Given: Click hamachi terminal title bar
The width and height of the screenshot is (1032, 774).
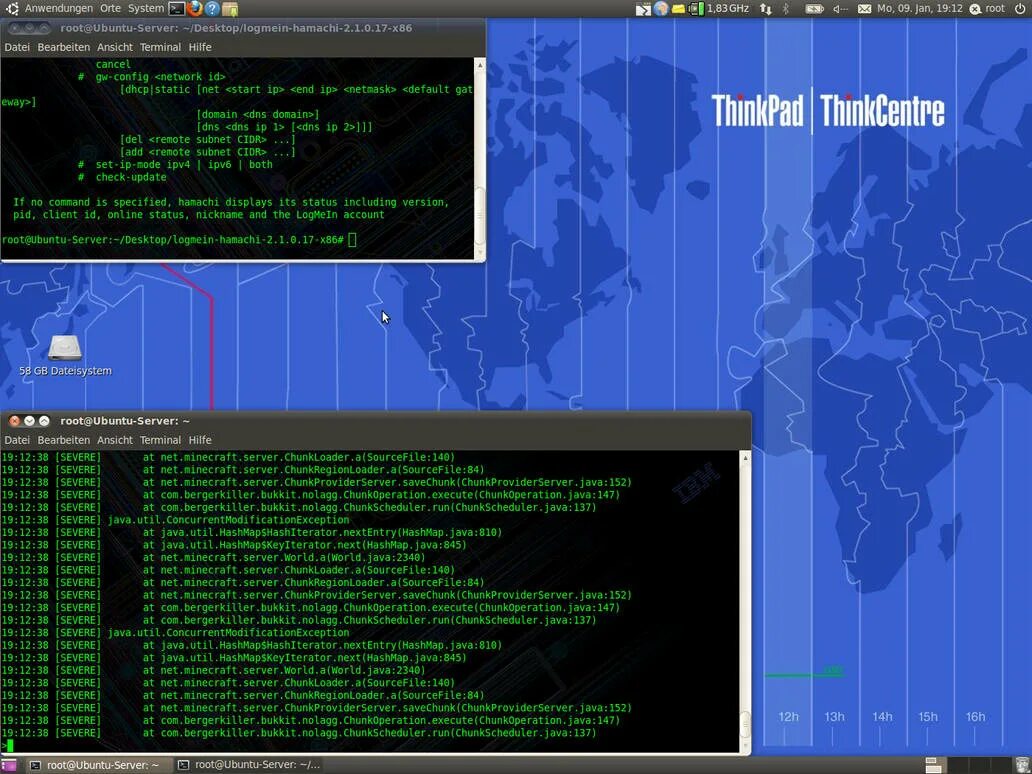Looking at the screenshot, I should click(243, 28).
